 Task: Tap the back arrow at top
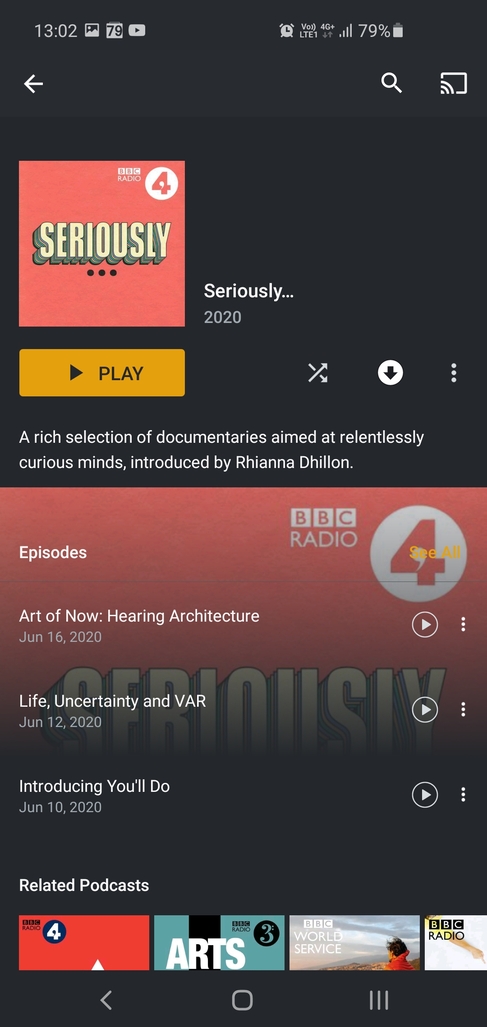click(x=33, y=83)
